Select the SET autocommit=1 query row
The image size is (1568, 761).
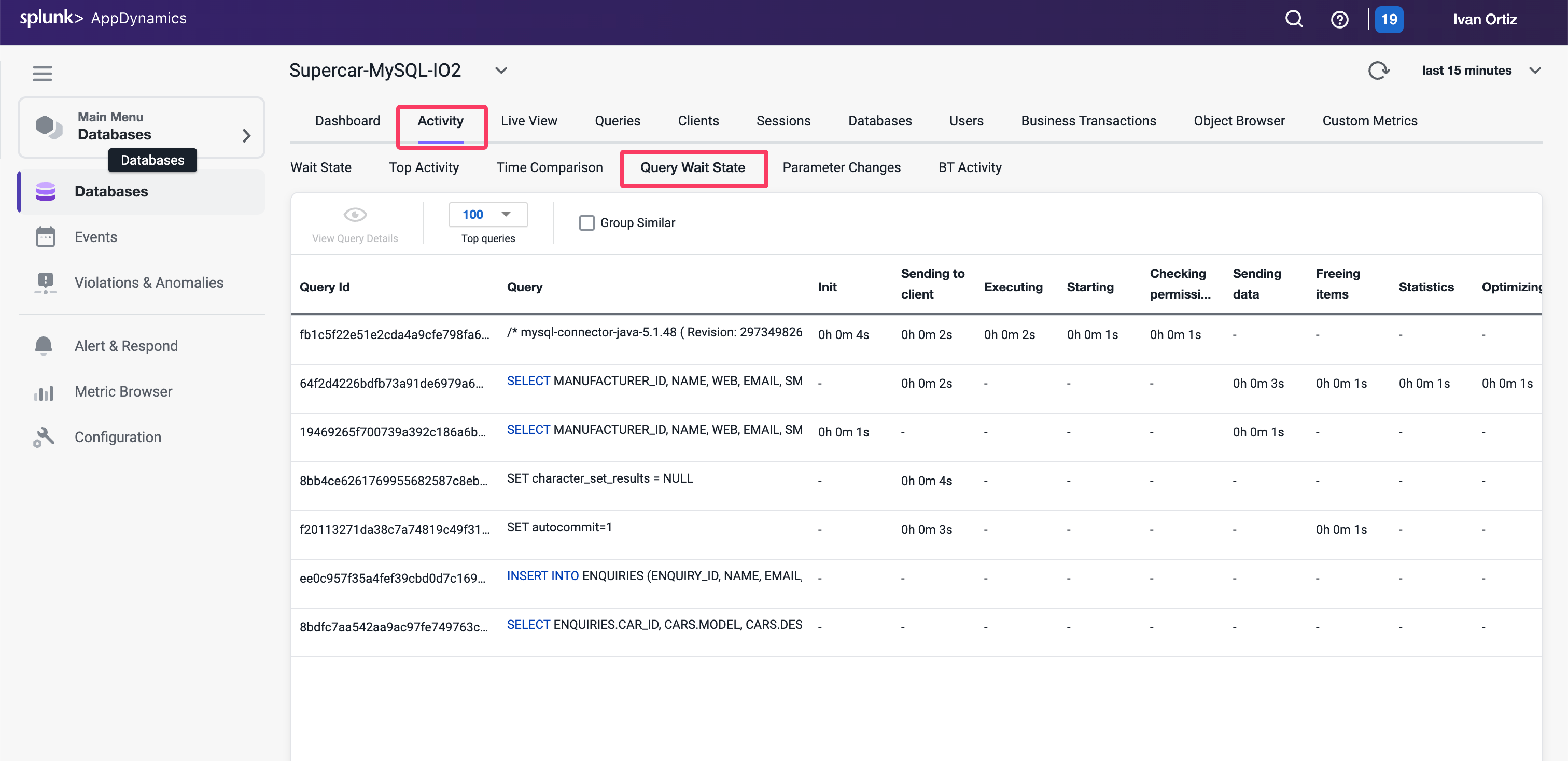(x=559, y=527)
